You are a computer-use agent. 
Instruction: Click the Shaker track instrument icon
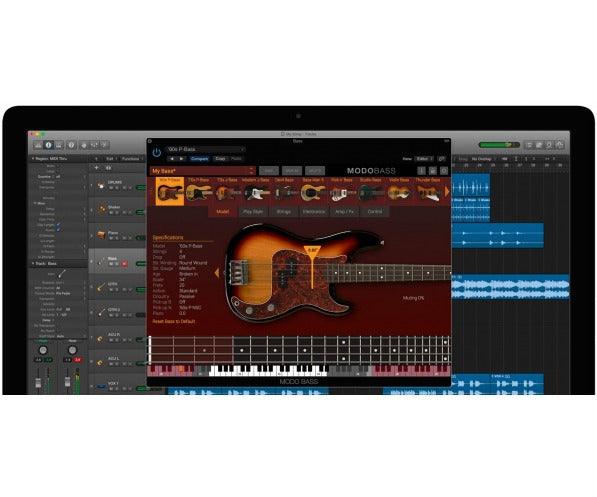tap(101, 209)
